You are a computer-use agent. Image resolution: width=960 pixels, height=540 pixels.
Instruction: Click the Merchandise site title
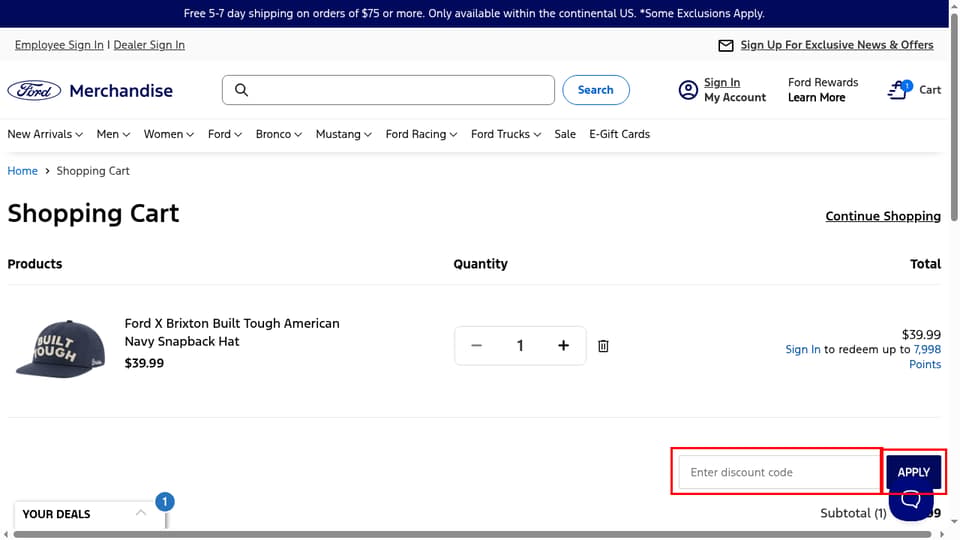tap(121, 91)
